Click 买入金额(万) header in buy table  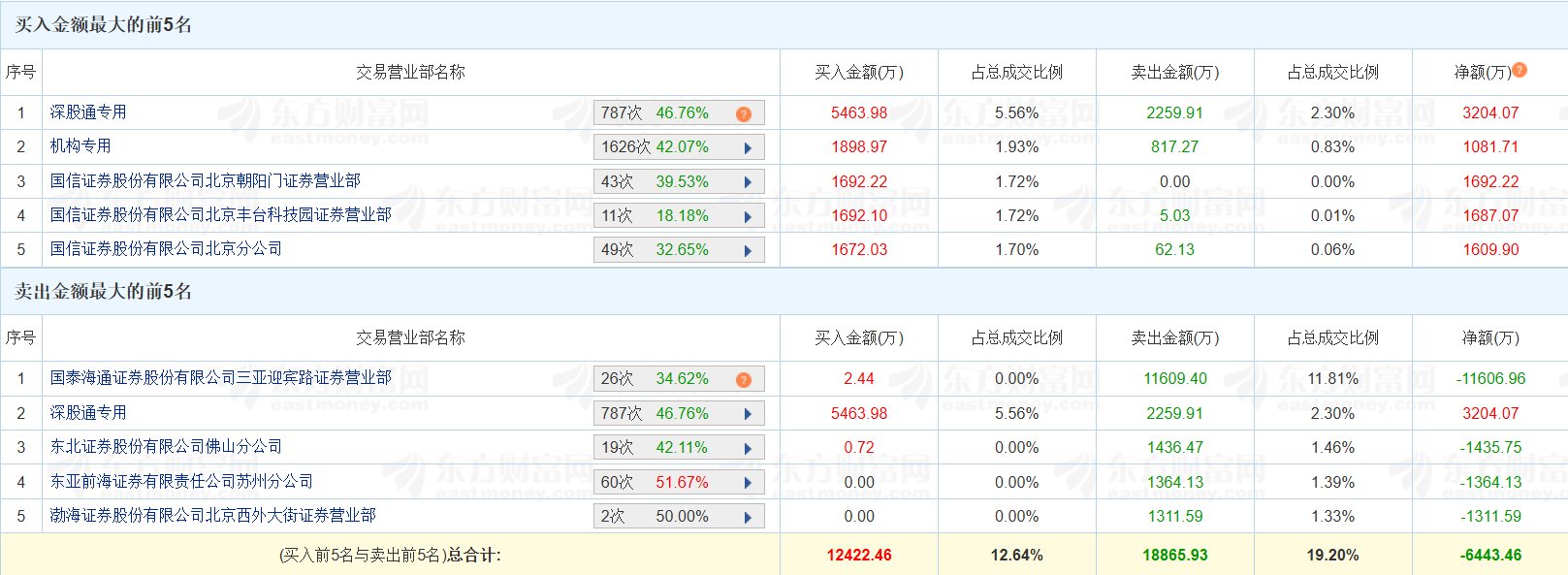coord(859,73)
